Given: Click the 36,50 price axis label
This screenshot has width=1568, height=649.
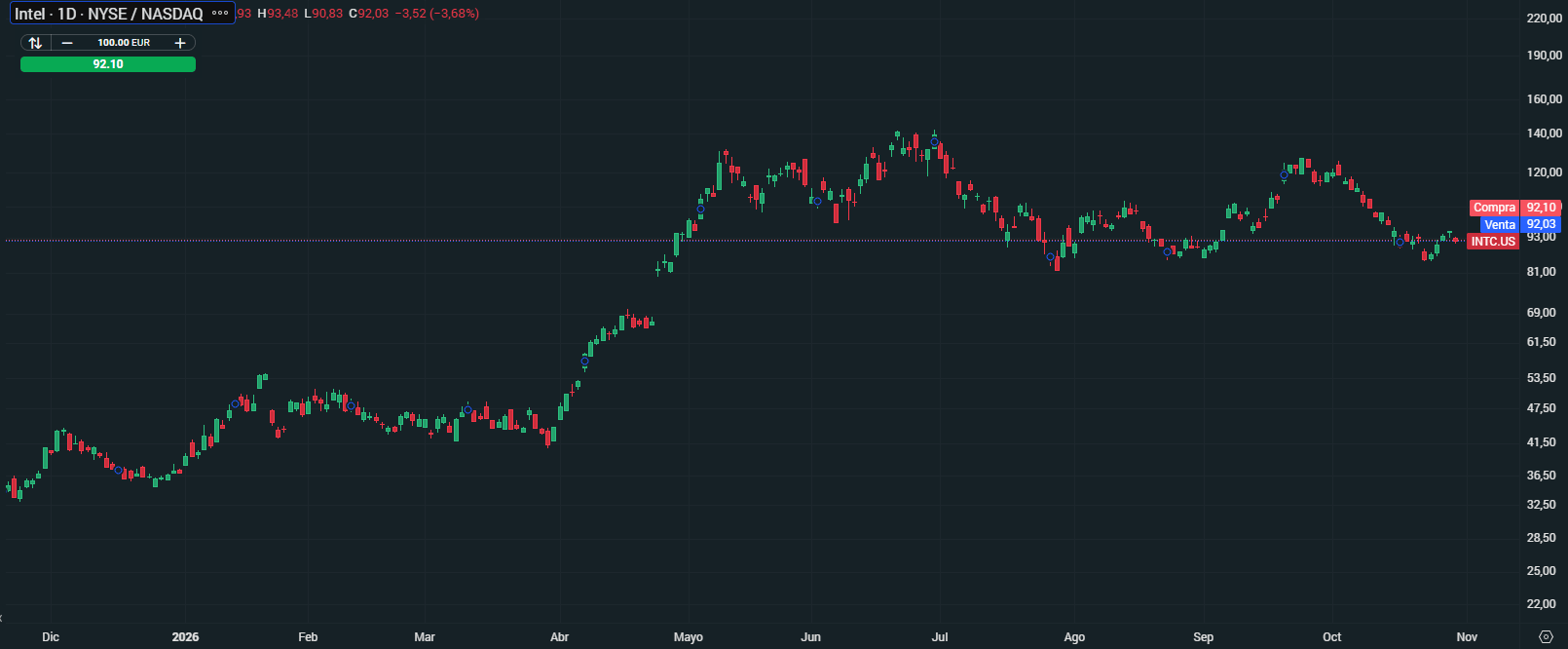Looking at the screenshot, I should [1542, 476].
